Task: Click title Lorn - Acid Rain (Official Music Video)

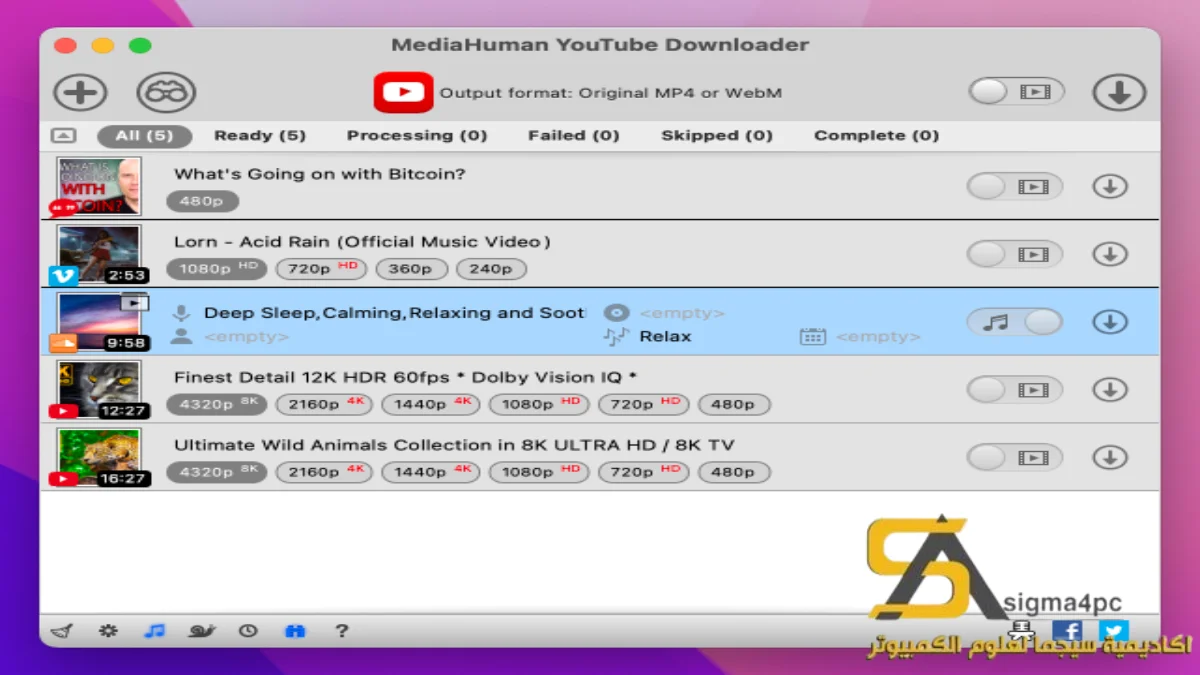Action: pos(362,242)
